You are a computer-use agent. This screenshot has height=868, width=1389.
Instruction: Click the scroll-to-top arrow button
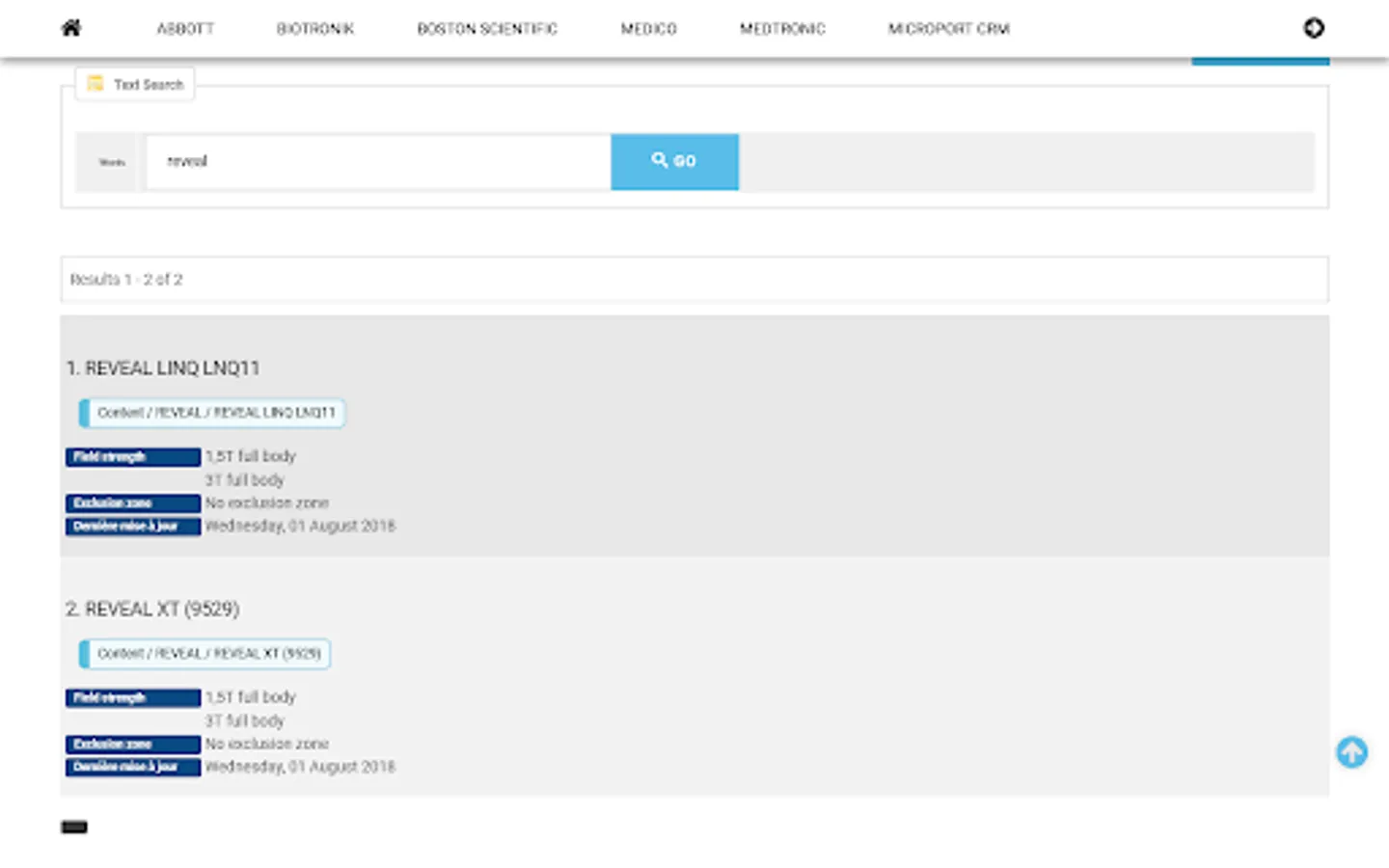[x=1351, y=752]
